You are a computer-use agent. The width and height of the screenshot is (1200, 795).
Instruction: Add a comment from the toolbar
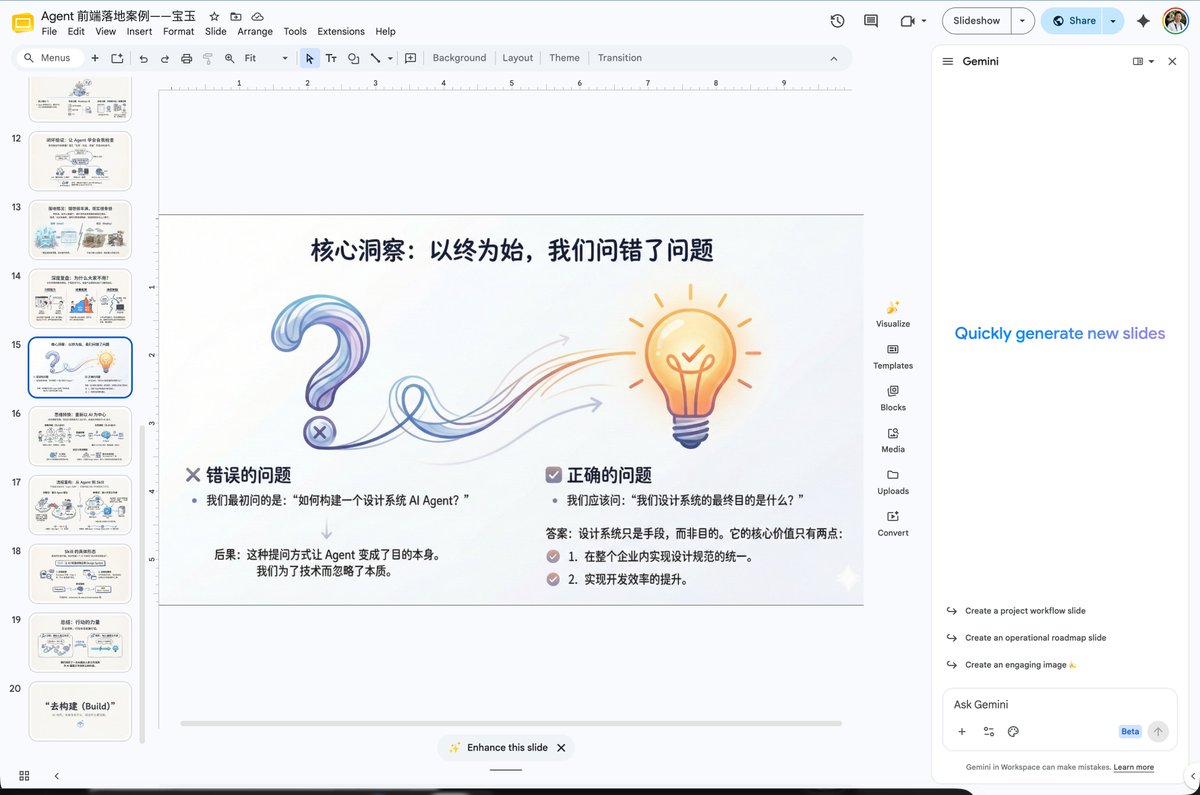point(411,58)
